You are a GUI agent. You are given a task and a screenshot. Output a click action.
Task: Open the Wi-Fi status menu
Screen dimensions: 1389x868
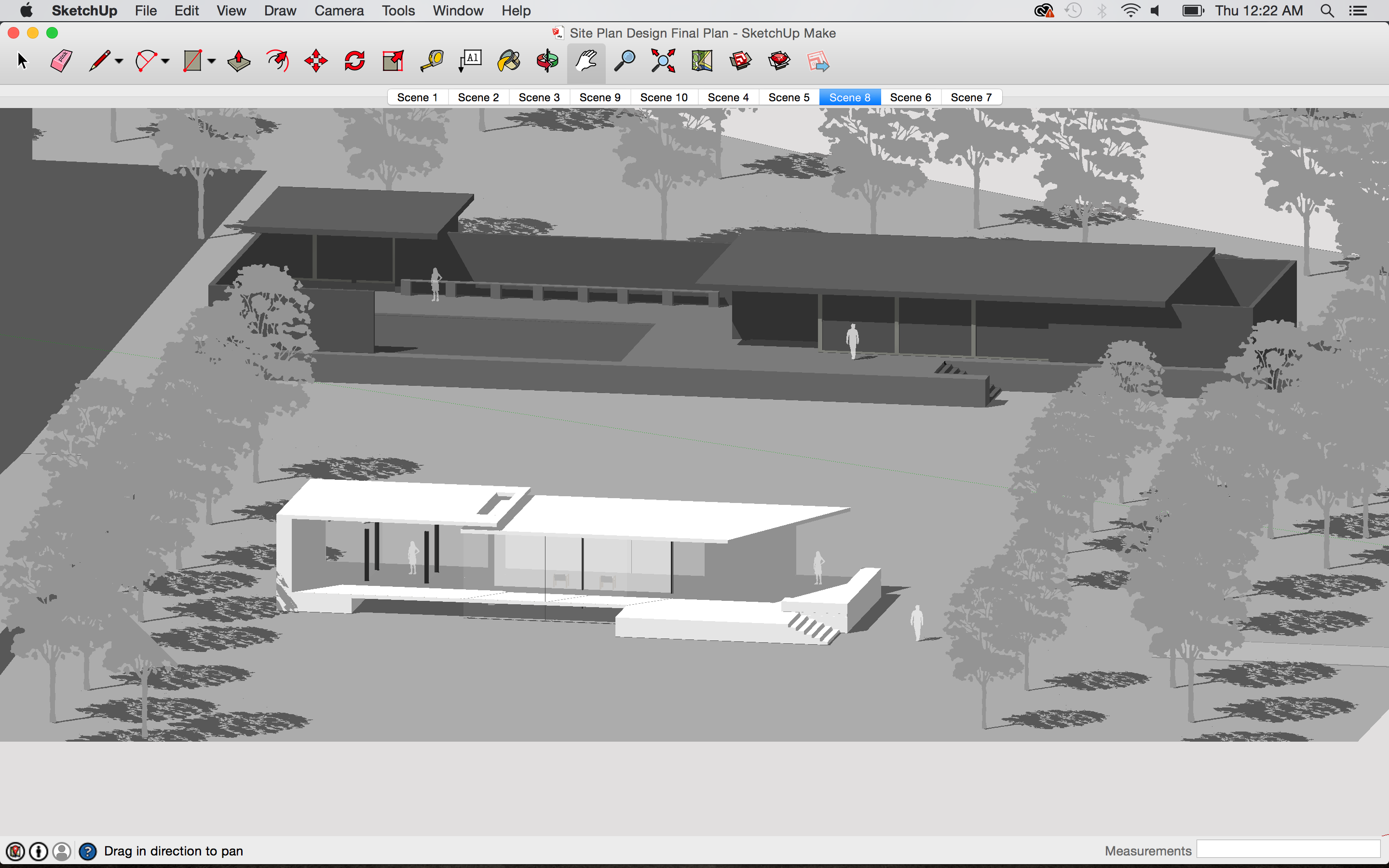[1130, 10]
